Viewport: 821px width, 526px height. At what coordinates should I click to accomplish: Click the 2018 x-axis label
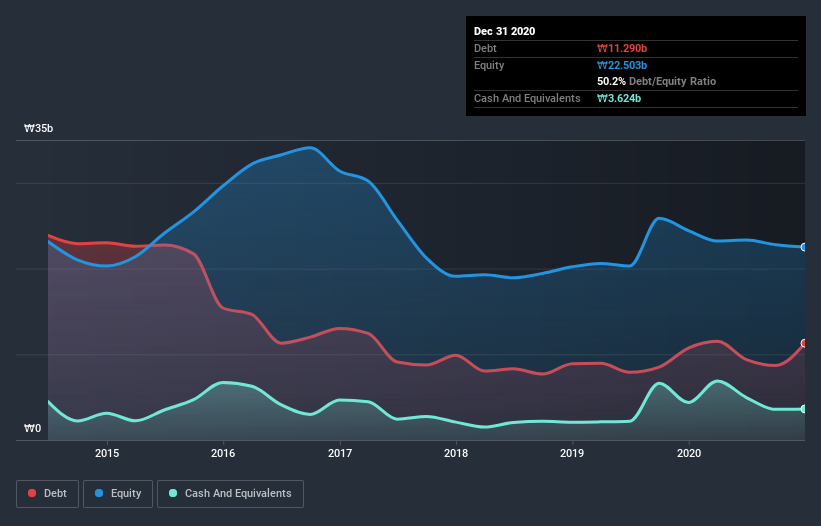(x=456, y=453)
